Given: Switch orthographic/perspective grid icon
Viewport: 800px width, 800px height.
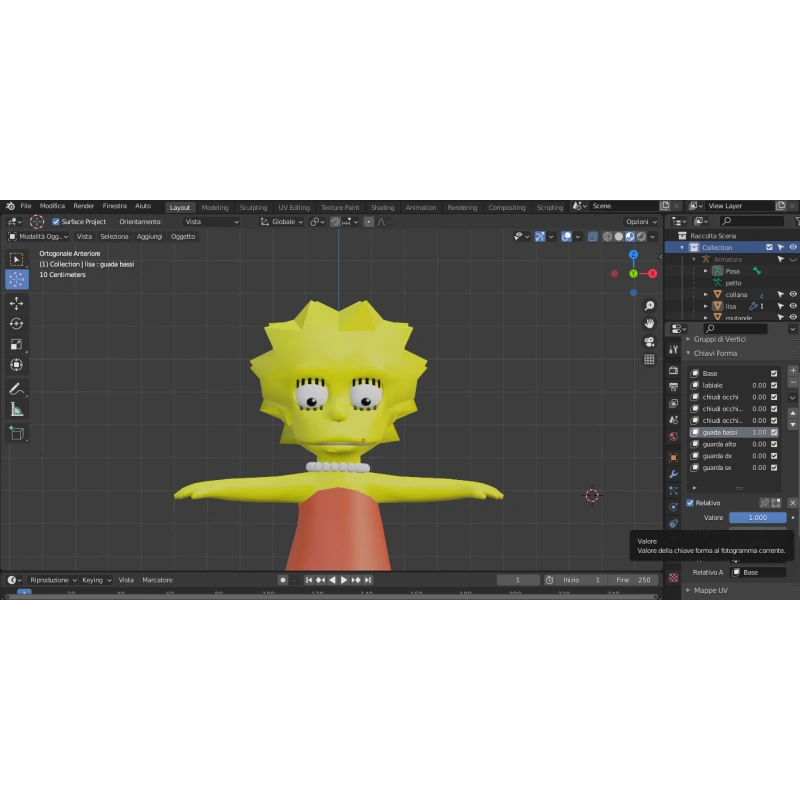Looking at the screenshot, I should click(x=649, y=359).
